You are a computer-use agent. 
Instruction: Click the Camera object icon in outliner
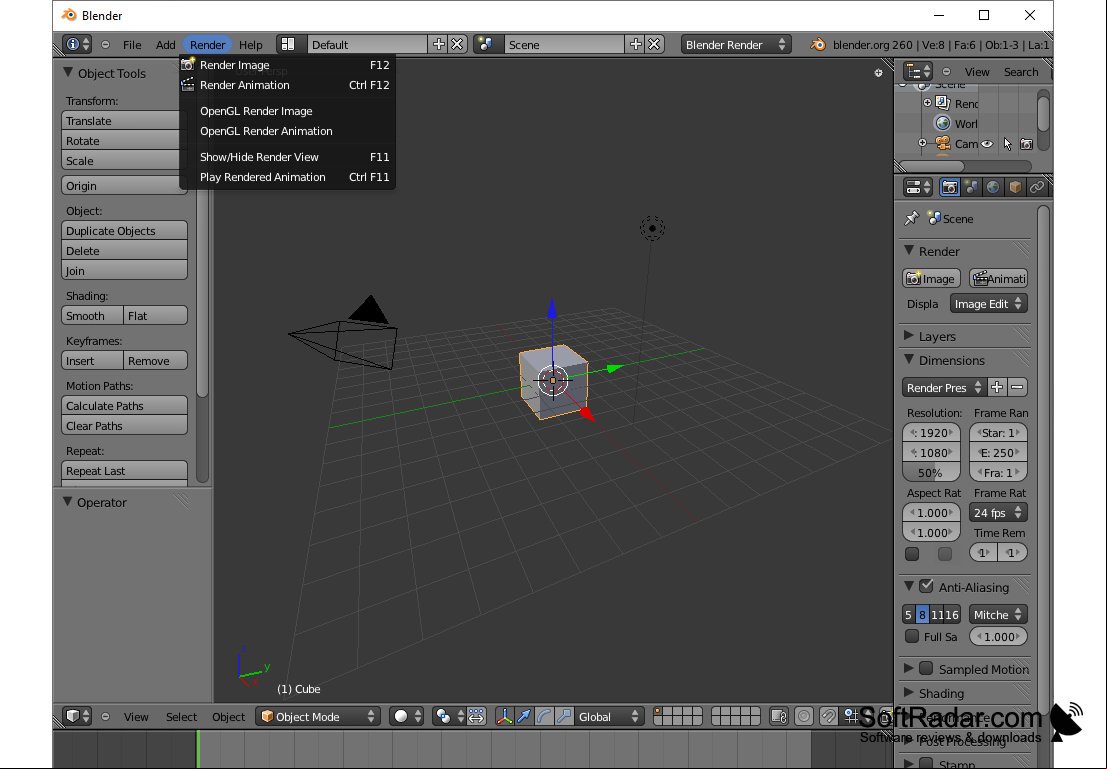pos(943,143)
